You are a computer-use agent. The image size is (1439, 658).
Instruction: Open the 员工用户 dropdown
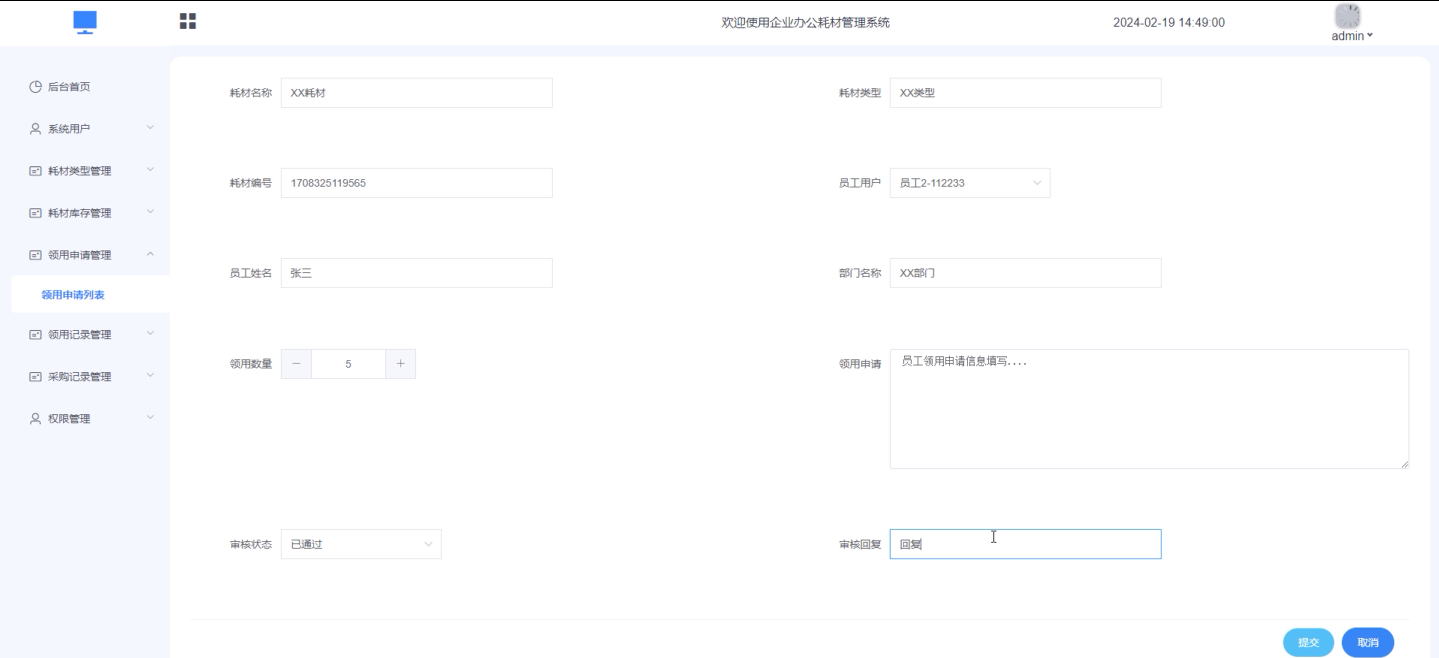point(970,183)
